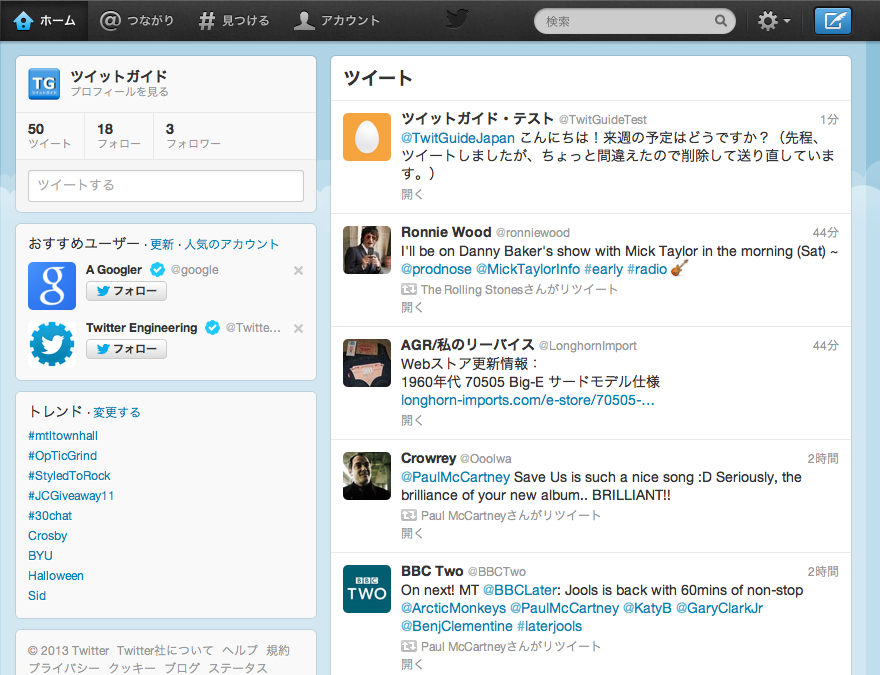880x675 pixels.
Task: Click Crowrey's avatar photo
Action: point(367,476)
